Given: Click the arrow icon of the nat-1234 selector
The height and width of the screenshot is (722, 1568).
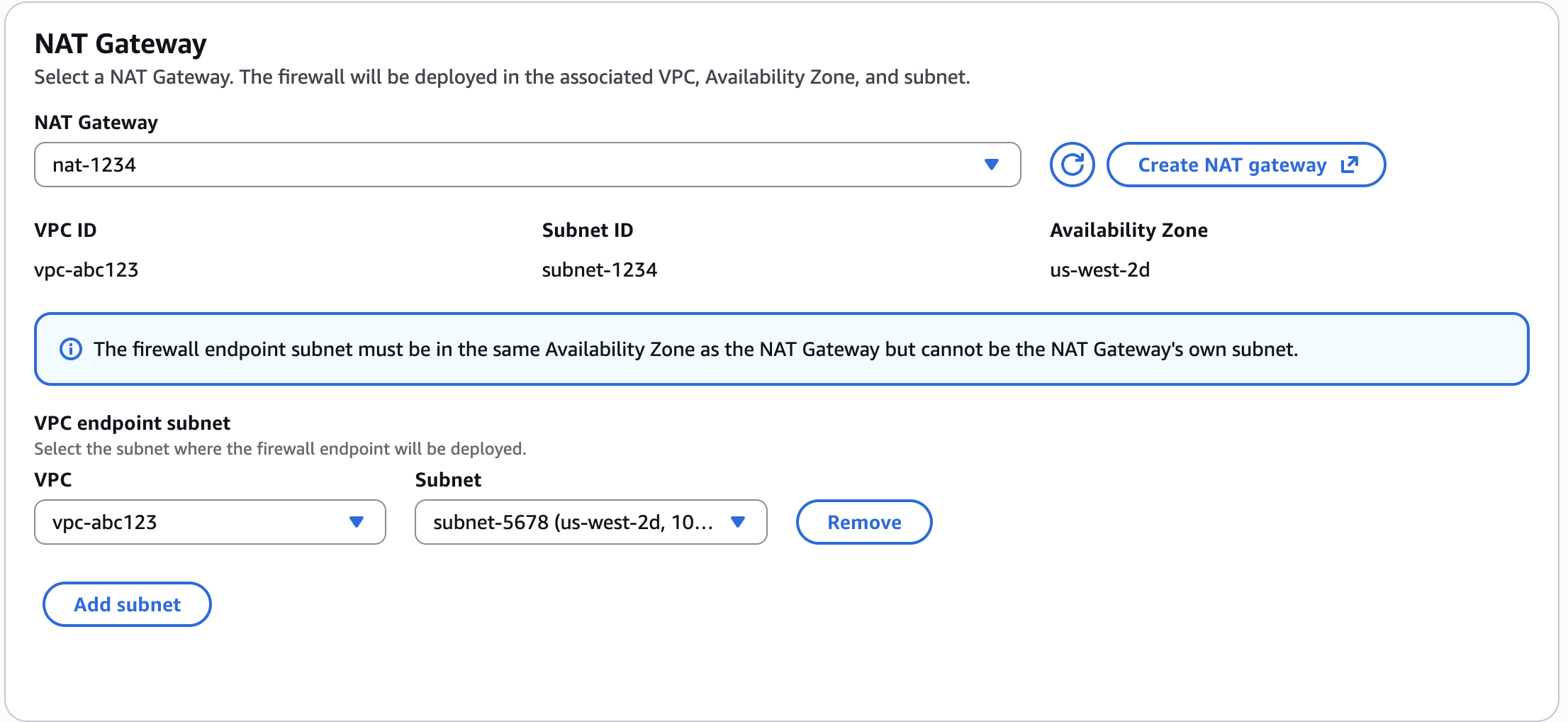Looking at the screenshot, I should click(992, 165).
